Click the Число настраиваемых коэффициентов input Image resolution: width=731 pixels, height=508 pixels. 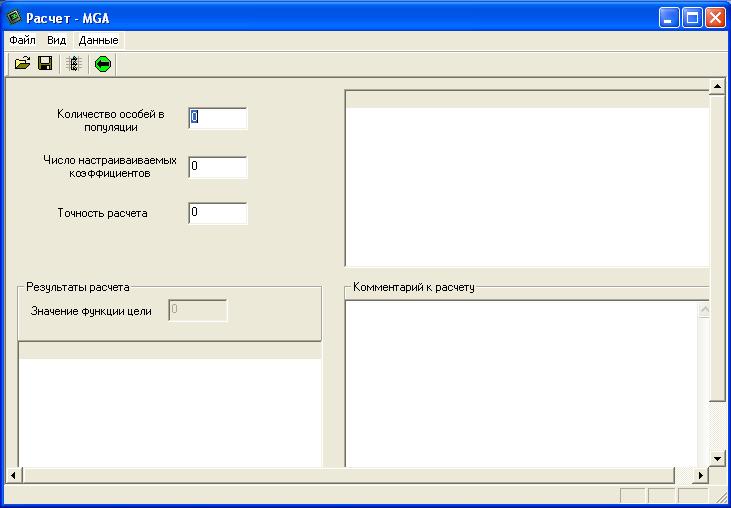(x=217, y=166)
